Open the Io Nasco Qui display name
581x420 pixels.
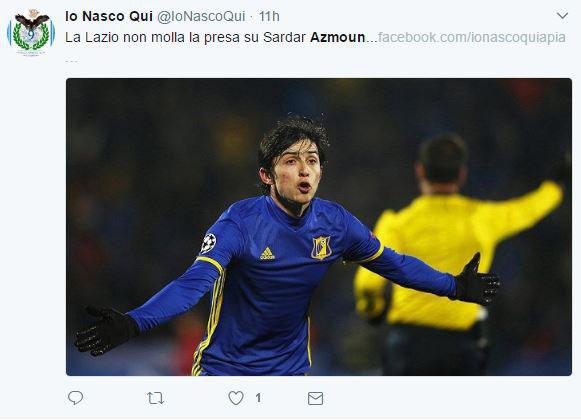click(109, 16)
